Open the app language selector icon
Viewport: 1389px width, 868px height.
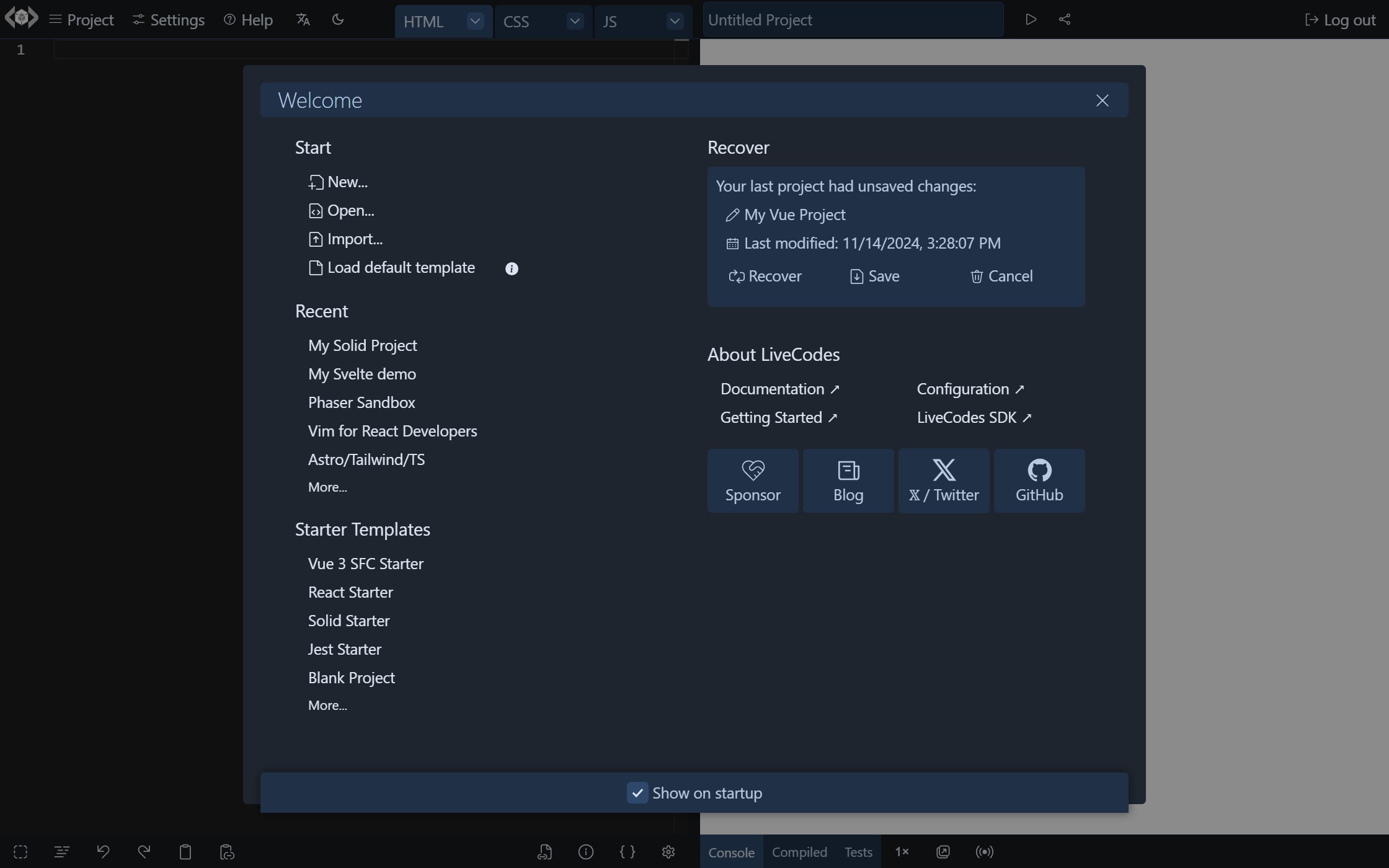[x=303, y=20]
